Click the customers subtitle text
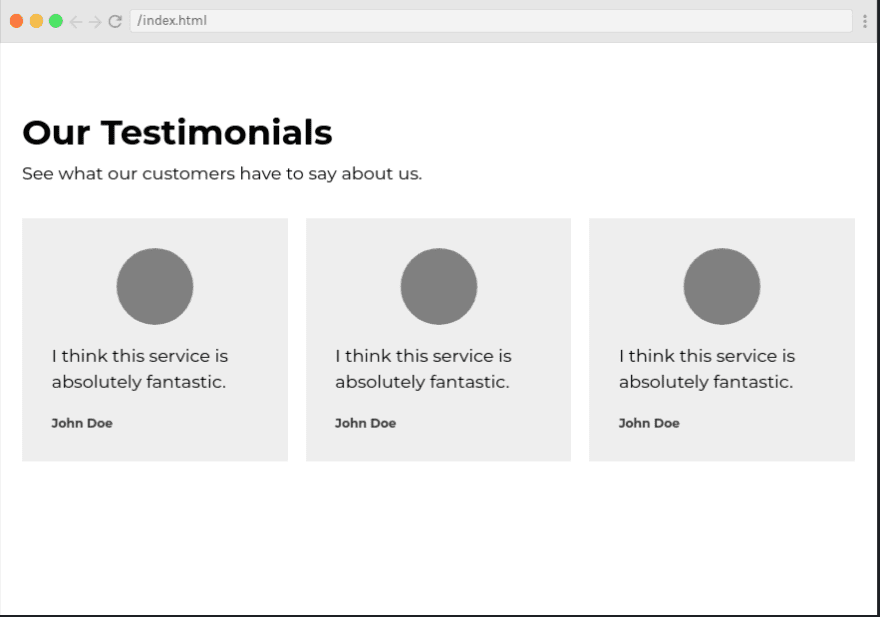 tap(222, 173)
